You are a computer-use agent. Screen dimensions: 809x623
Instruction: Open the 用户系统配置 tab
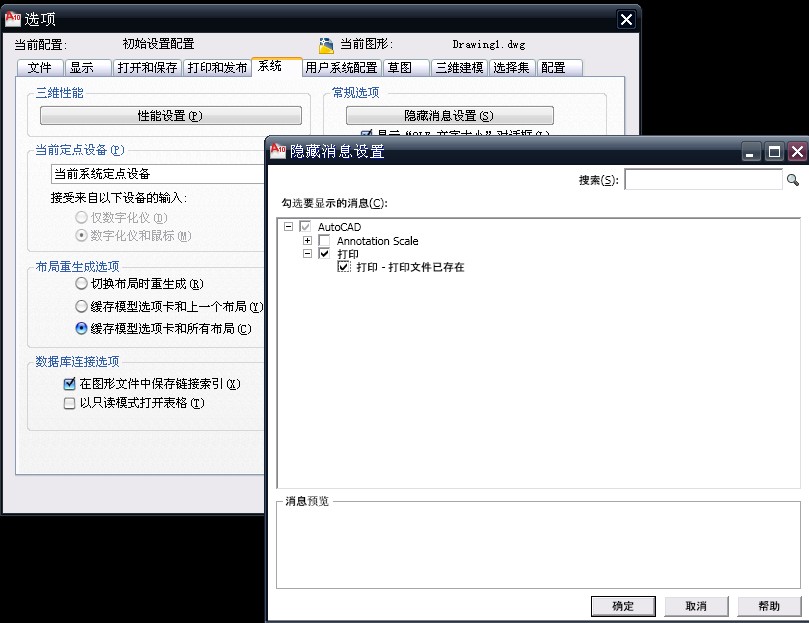coord(341,68)
